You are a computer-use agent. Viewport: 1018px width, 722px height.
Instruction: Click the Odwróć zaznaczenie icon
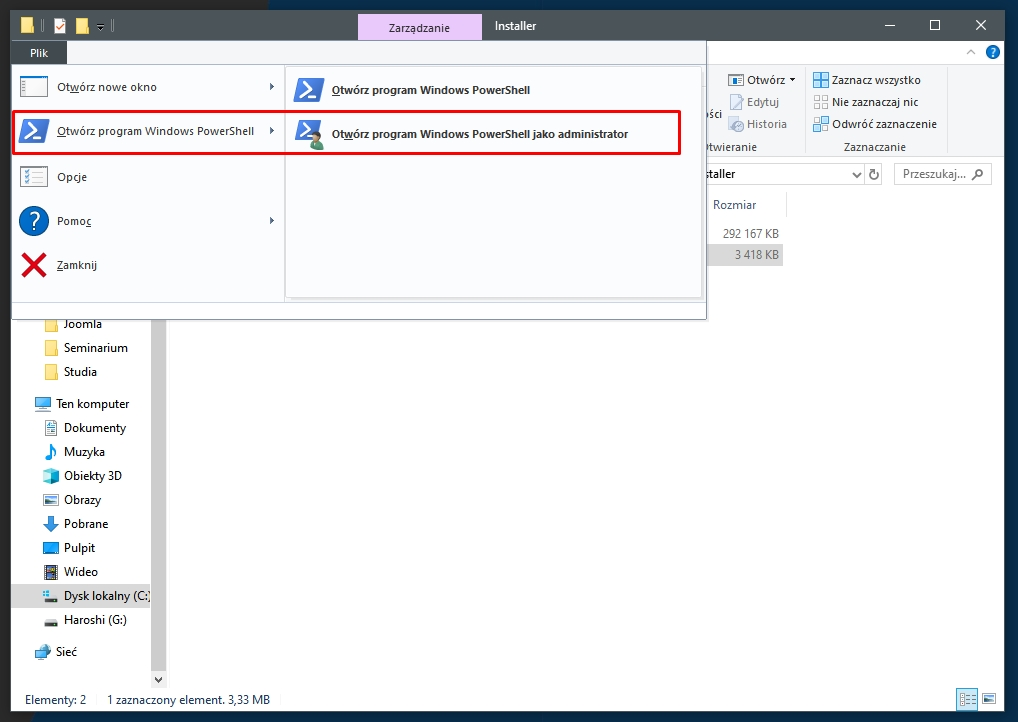[x=877, y=124]
